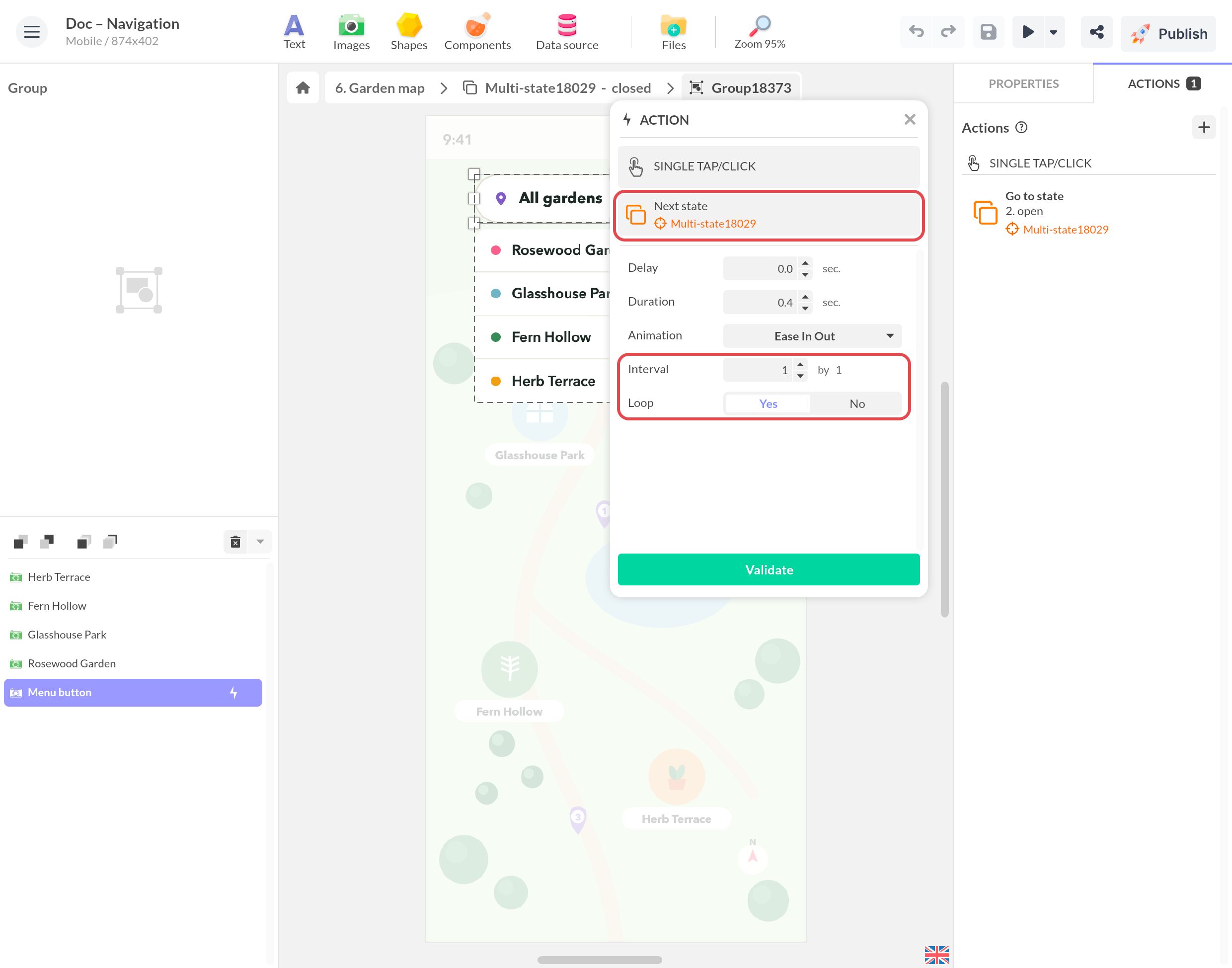Select SINGLE TAP/CLICK trigger in ACTION dialog
The width and height of the screenshot is (1232, 968).
pos(768,166)
